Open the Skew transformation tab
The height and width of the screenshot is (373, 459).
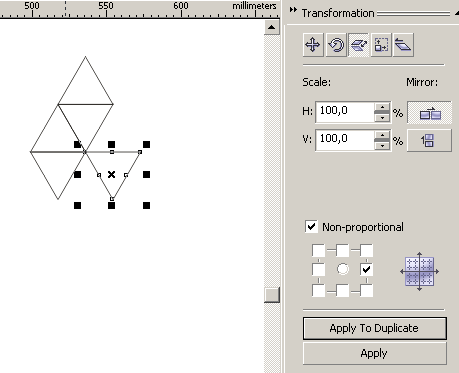pyautogui.click(x=403, y=45)
